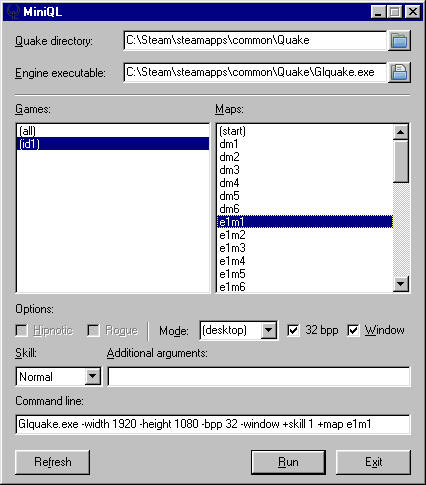Expand the Skill dropdown set to Normal
The width and height of the screenshot is (426, 485).
click(93, 377)
